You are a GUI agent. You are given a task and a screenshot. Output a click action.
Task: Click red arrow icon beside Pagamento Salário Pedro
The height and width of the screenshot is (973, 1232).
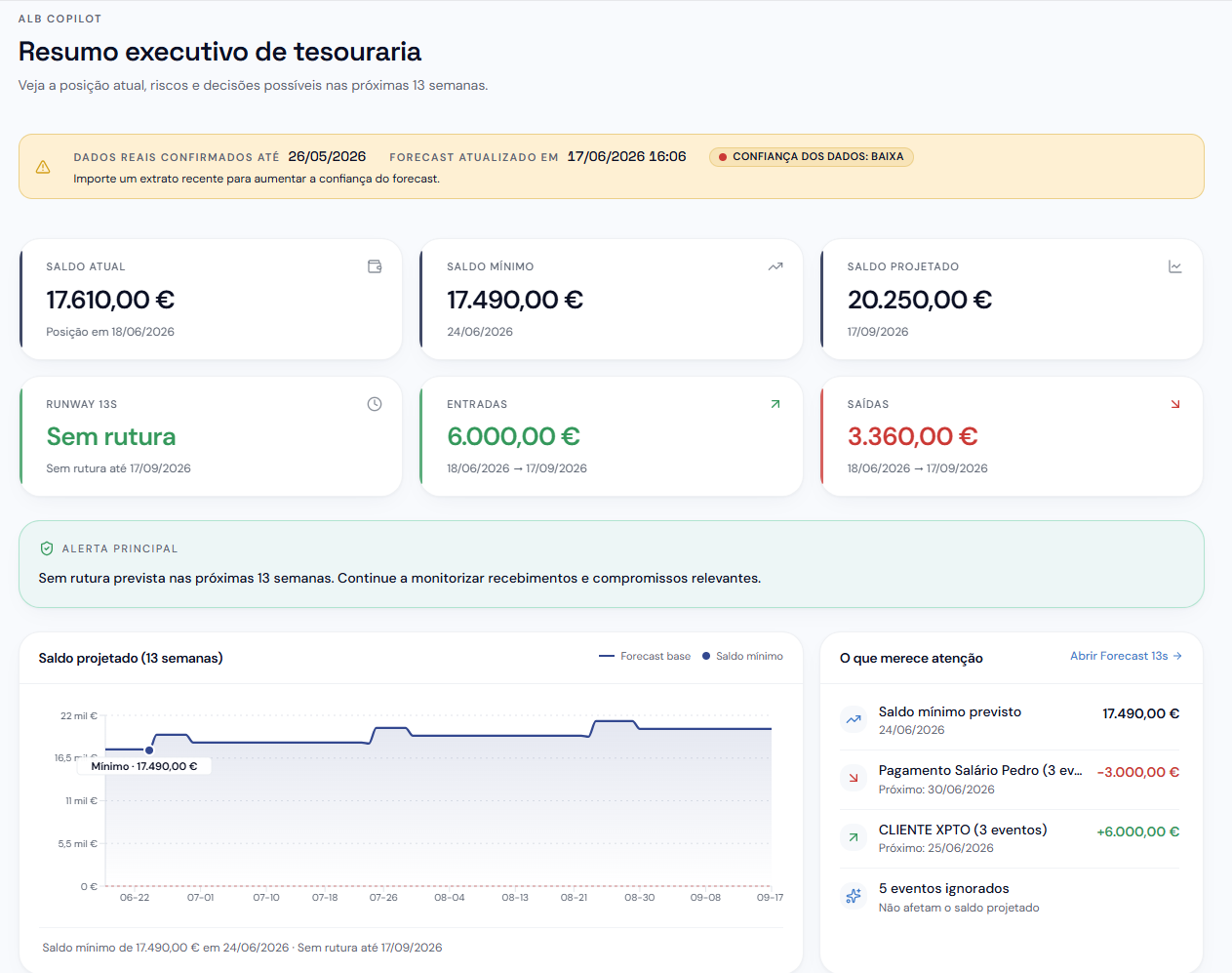pyautogui.click(x=854, y=778)
